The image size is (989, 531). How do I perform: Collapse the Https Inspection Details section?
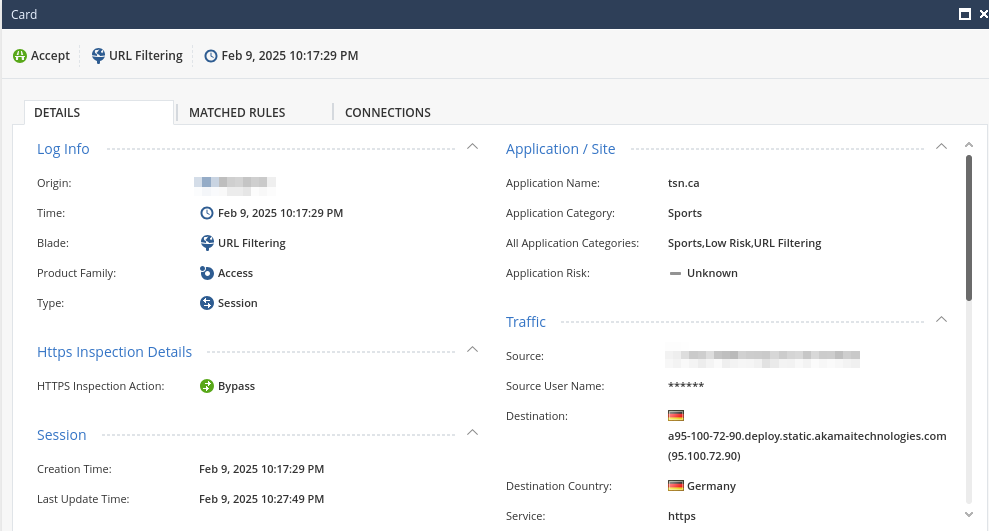pos(472,349)
